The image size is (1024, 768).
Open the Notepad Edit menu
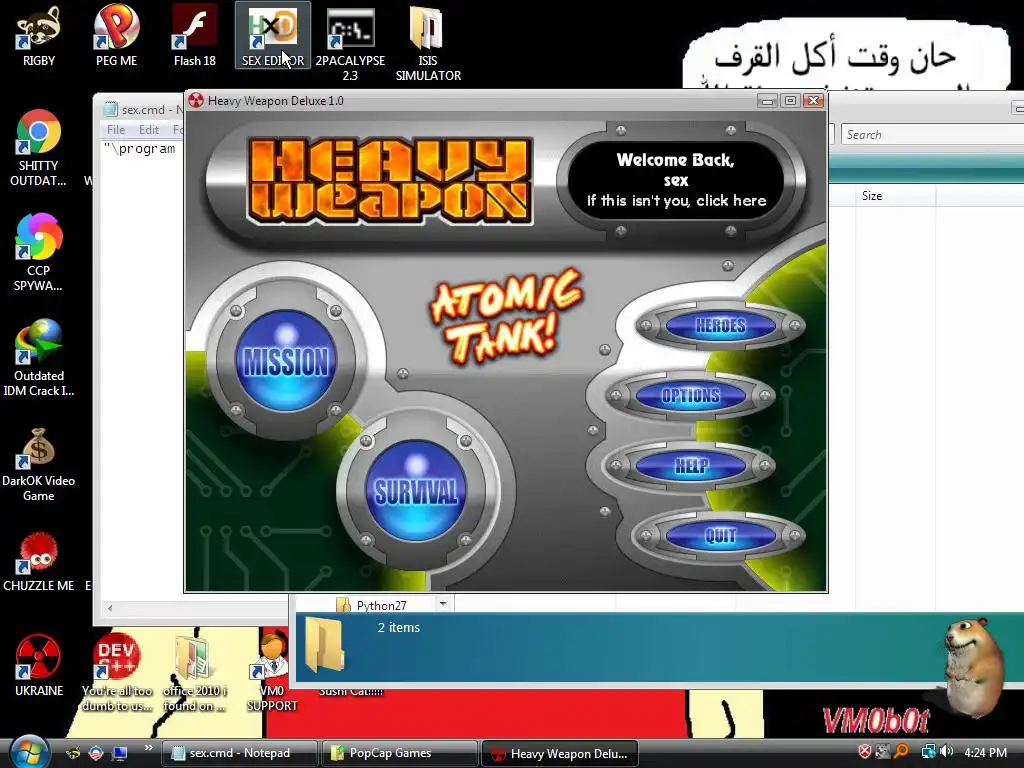tap(149, 129)
